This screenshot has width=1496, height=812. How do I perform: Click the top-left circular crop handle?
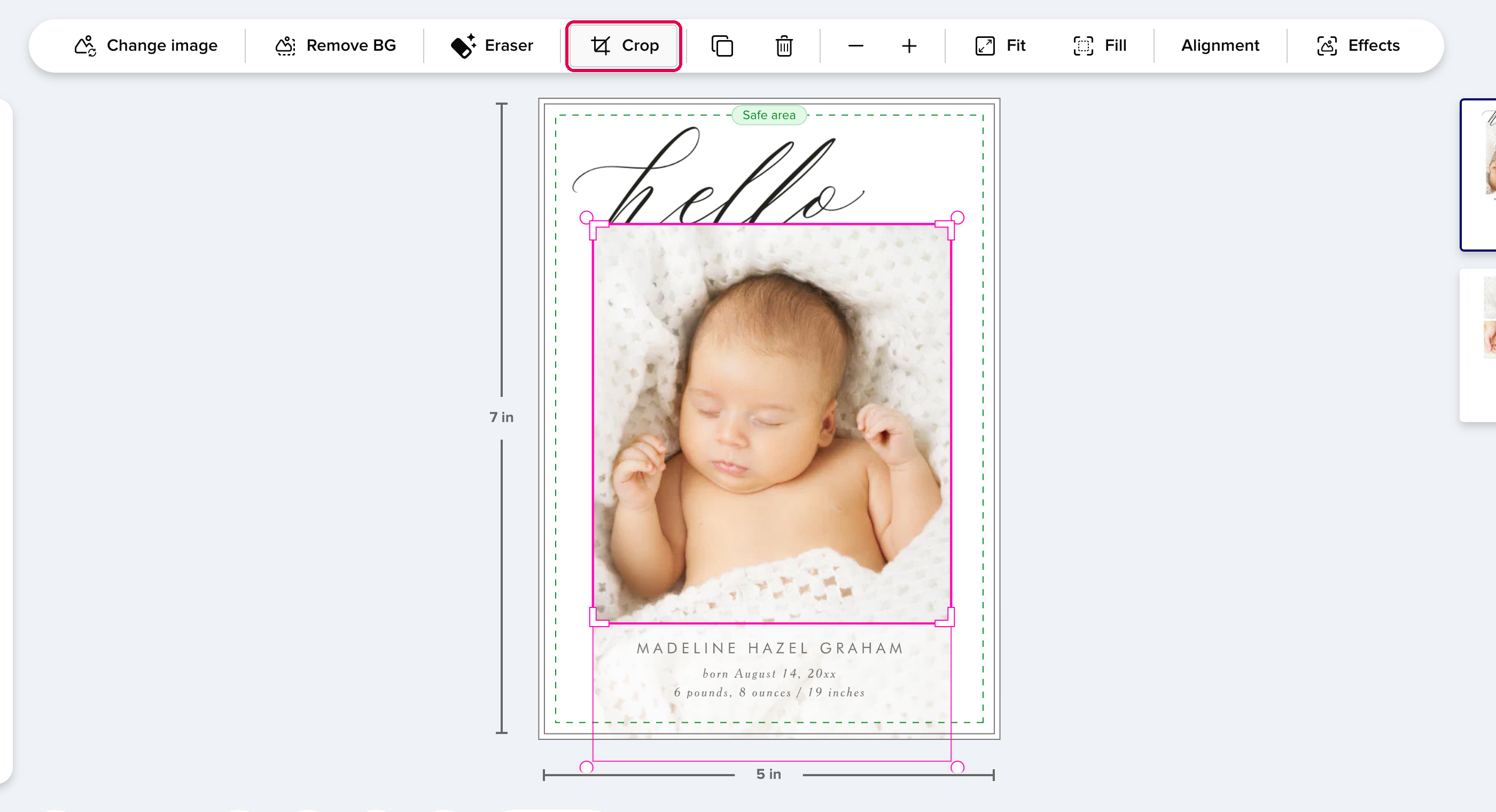click(x=587, y=218)
